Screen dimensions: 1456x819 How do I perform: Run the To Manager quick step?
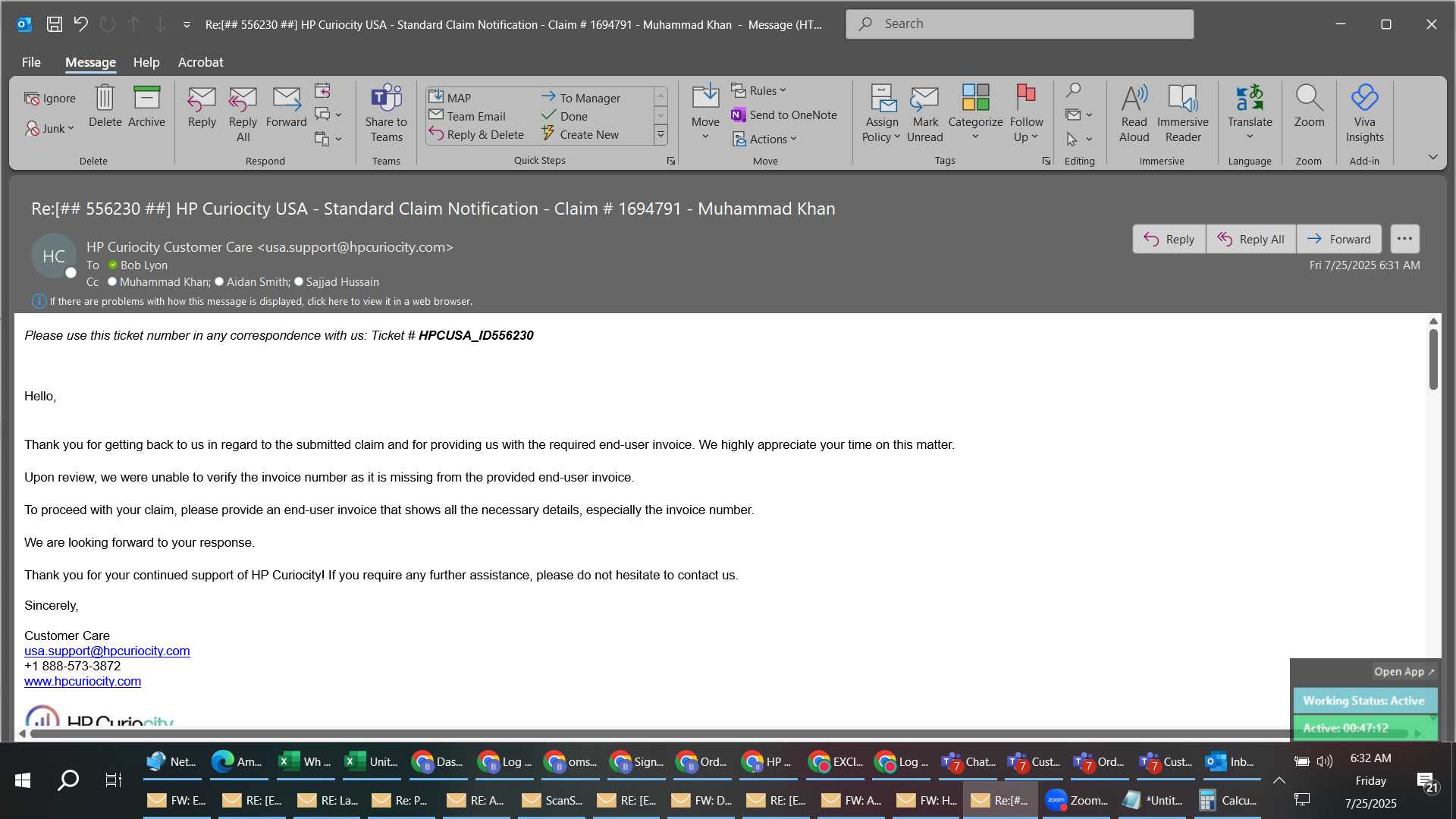[x=581, y=97]
